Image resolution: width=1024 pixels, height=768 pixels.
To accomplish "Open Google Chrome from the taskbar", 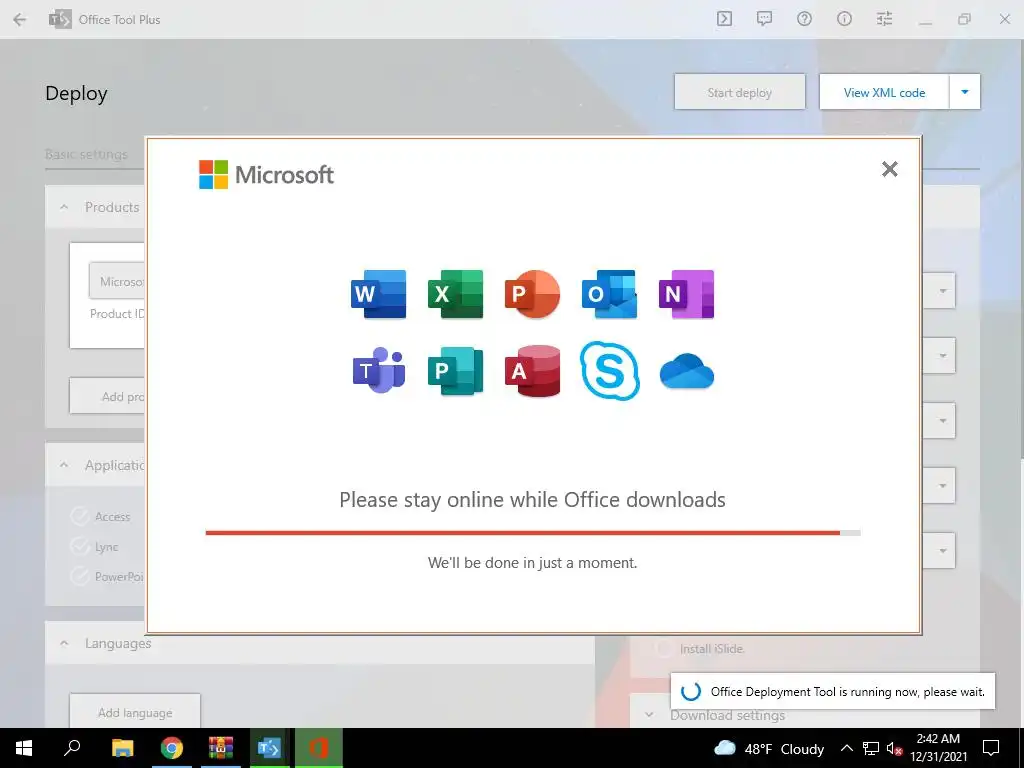I will point(172,748).
